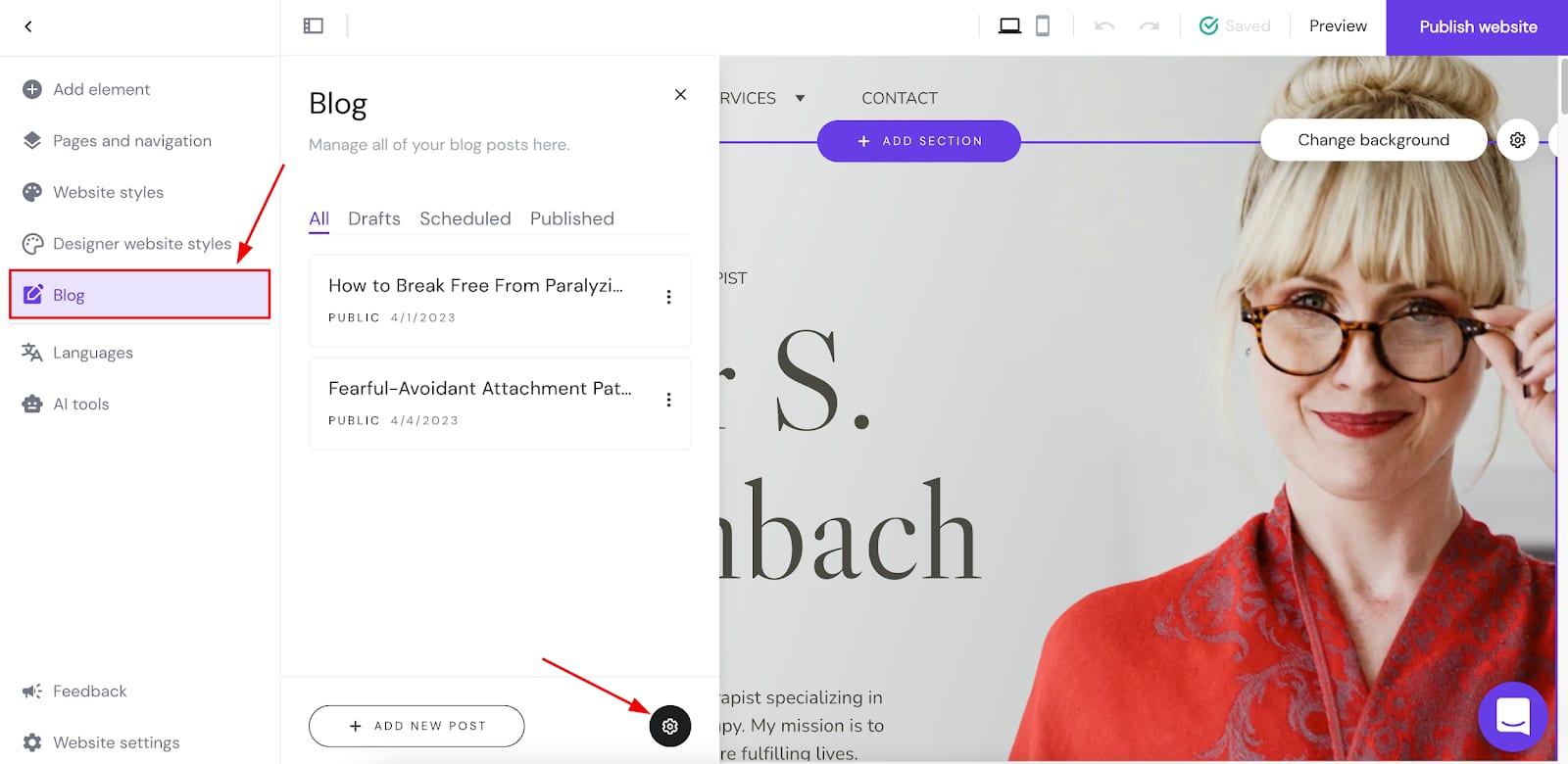Switch to mobile preview mode
1568x764 pixels.
pos(1043,26)
